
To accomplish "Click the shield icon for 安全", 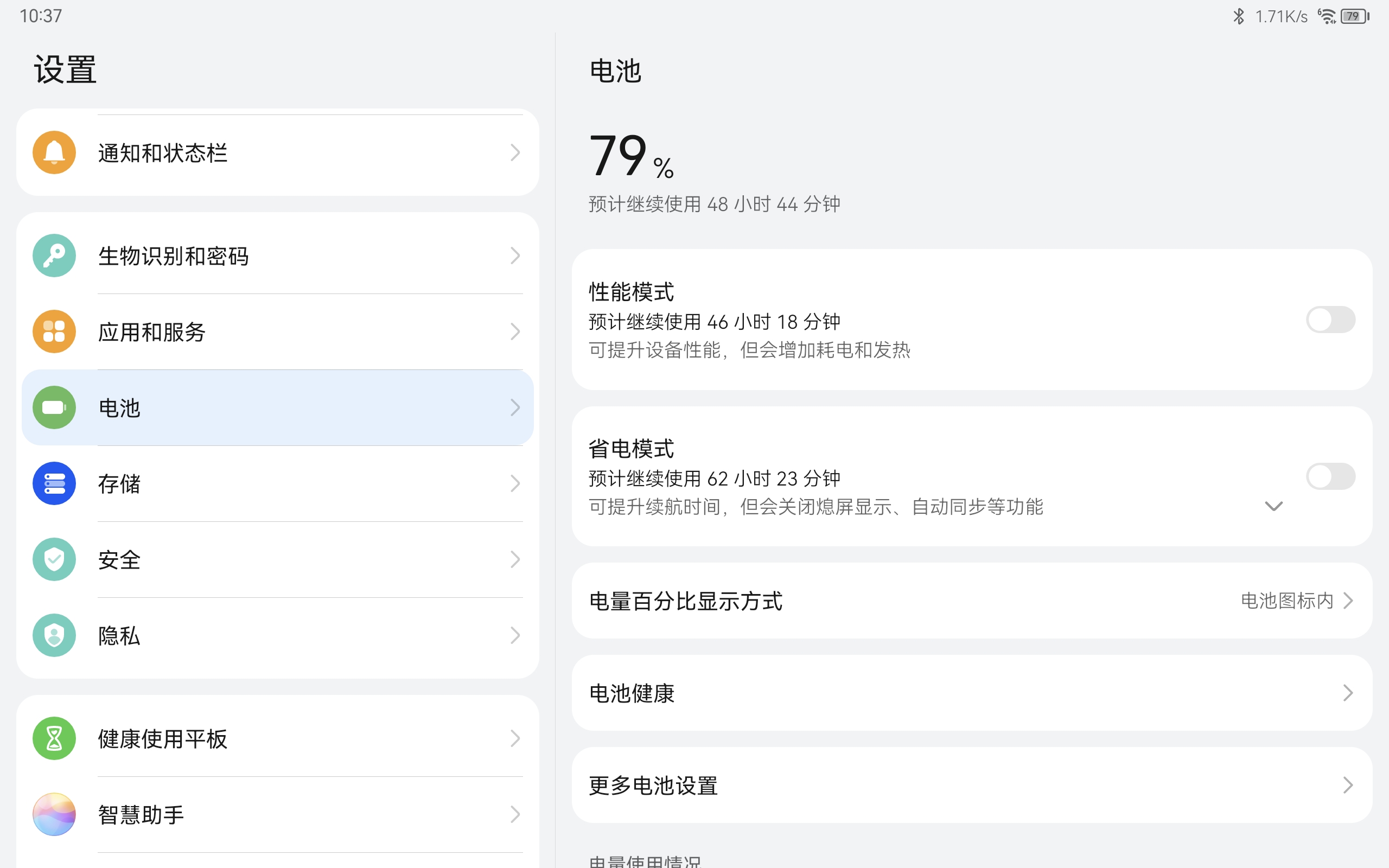I will coord(53,559).
